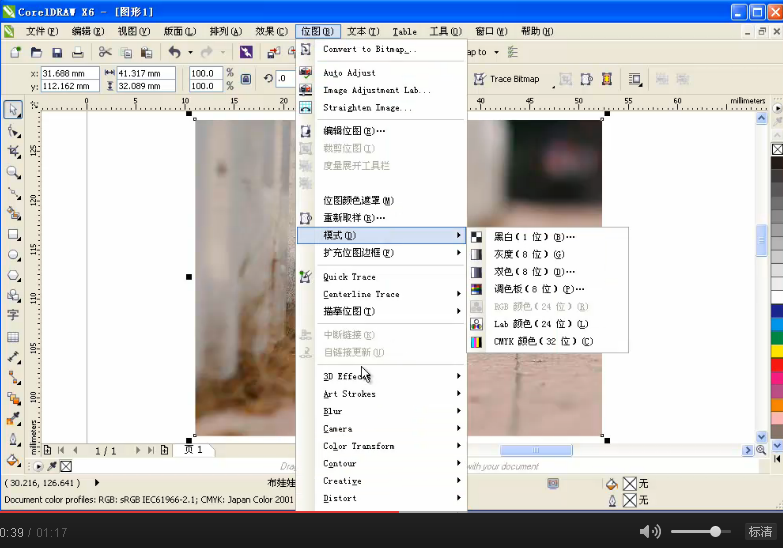The width and height of the screenshot is (783, 548).
Task: Select the Table tool
Action: (x=13, y=337)
